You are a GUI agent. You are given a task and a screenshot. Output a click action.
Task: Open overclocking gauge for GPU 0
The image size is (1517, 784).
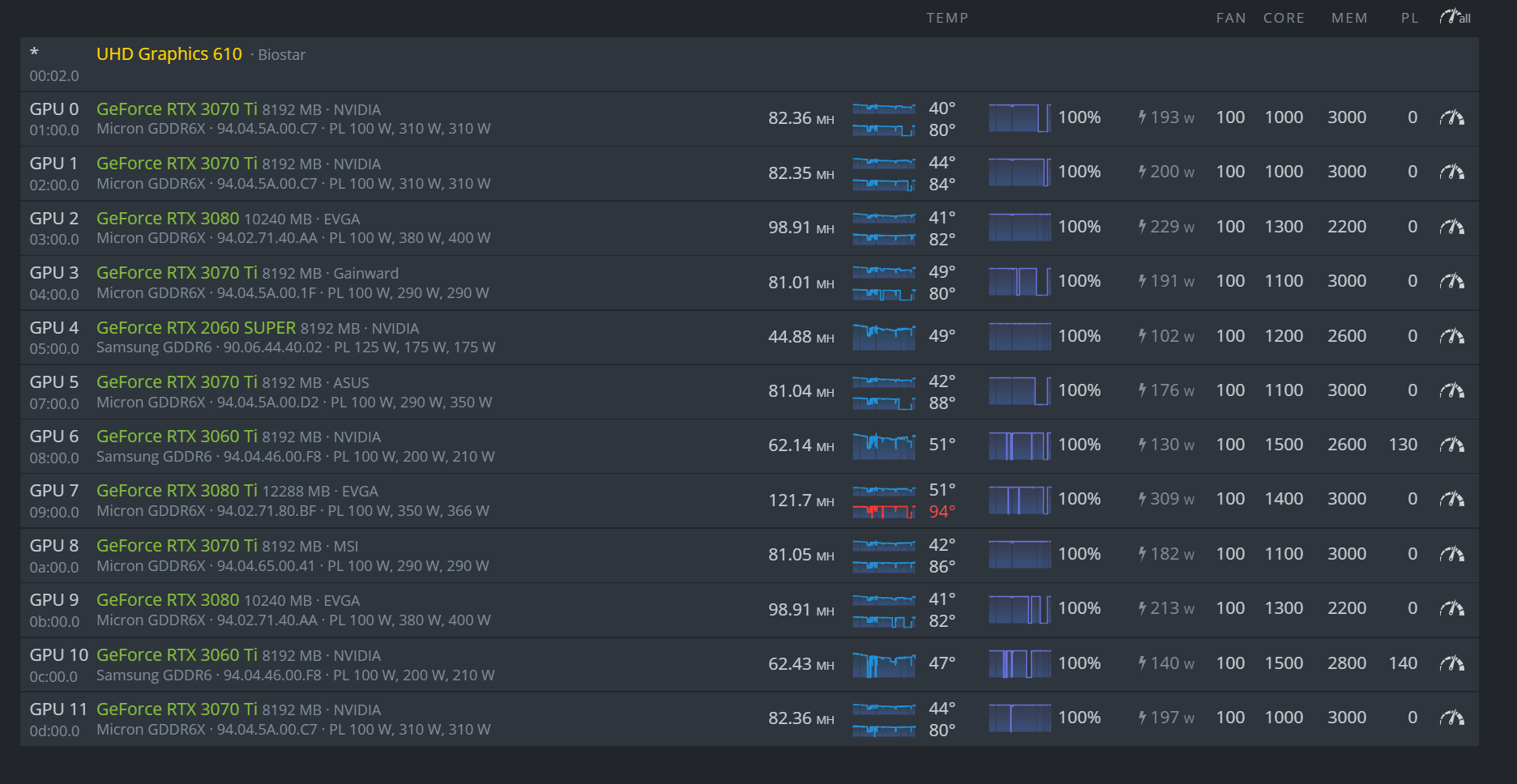point(1455,117)
